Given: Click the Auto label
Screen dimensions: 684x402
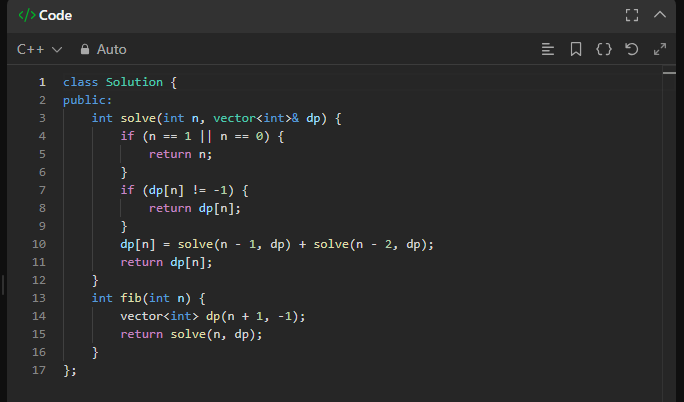Looking at the screenshot, I should (112, 49).
